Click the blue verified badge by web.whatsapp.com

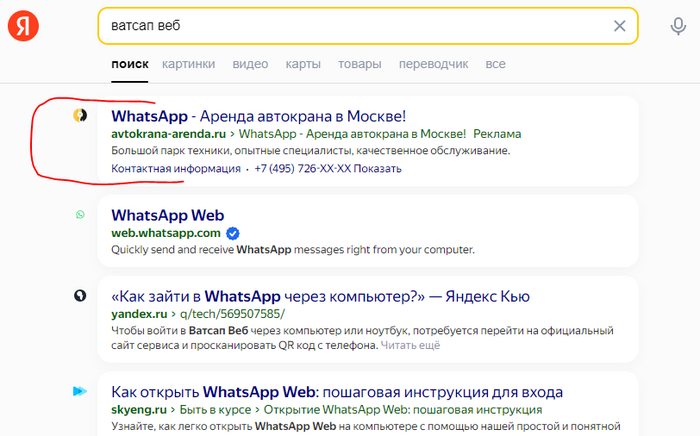coord(233,233)
